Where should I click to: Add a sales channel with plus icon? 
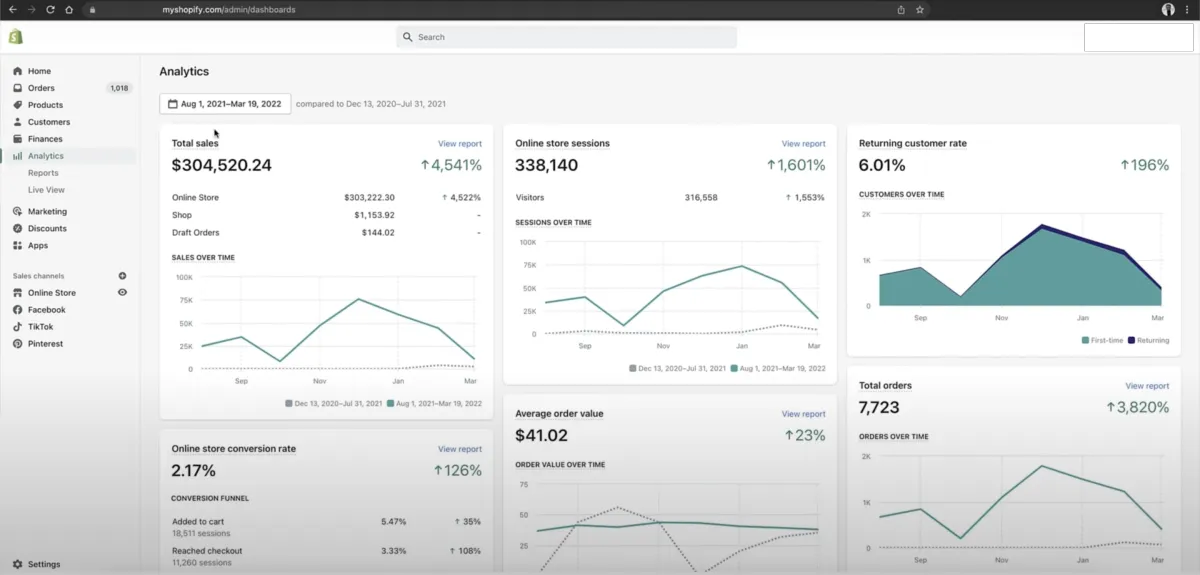(x=122, y=276)
